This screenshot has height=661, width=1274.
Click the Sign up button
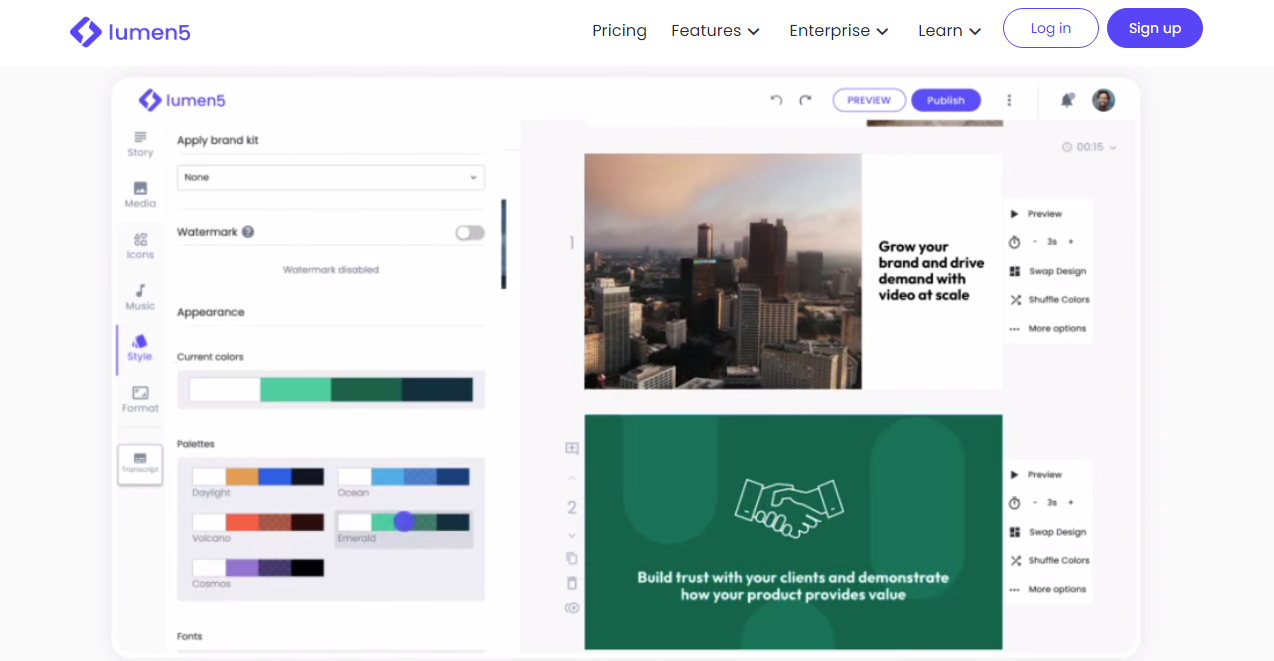[x=1155, y=28]
